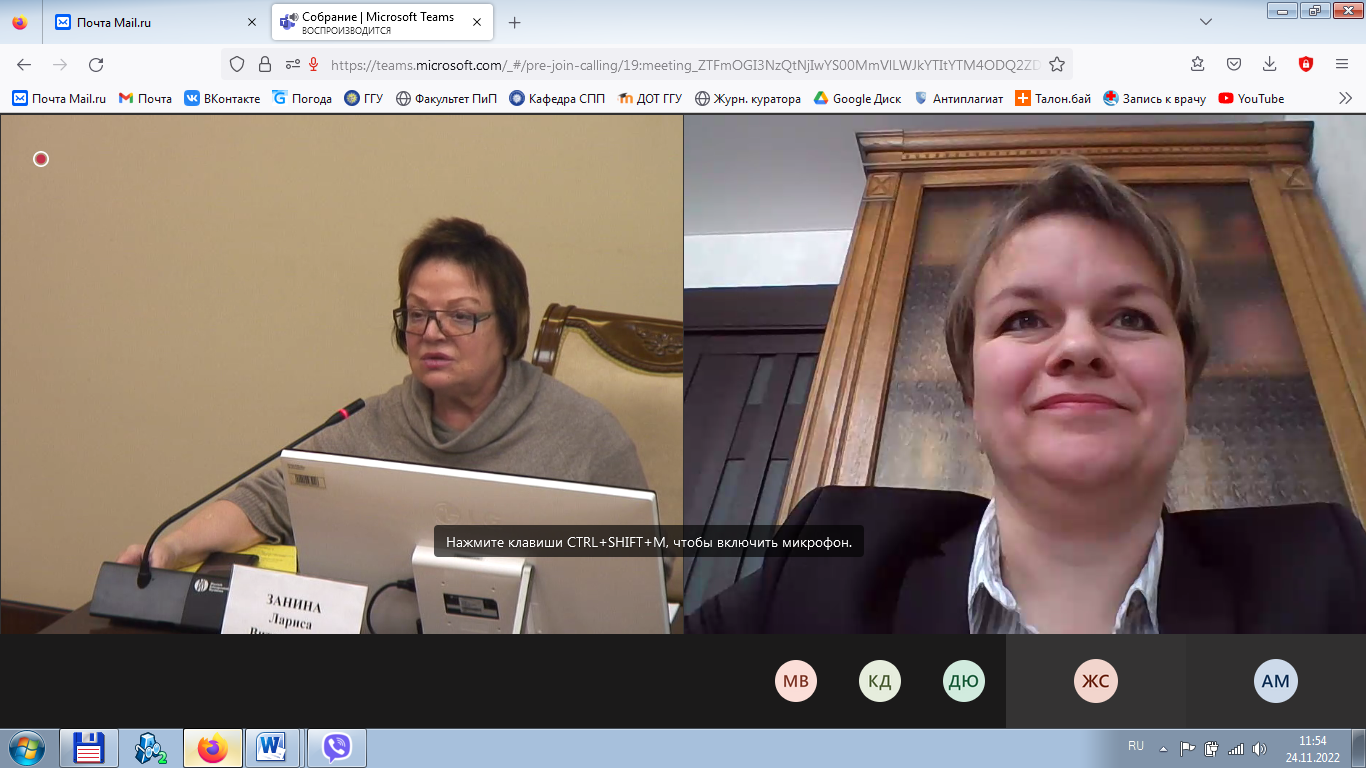1366x768 pixels.
Task: Go forward in browser history
Action: click(x=60, y=64)
